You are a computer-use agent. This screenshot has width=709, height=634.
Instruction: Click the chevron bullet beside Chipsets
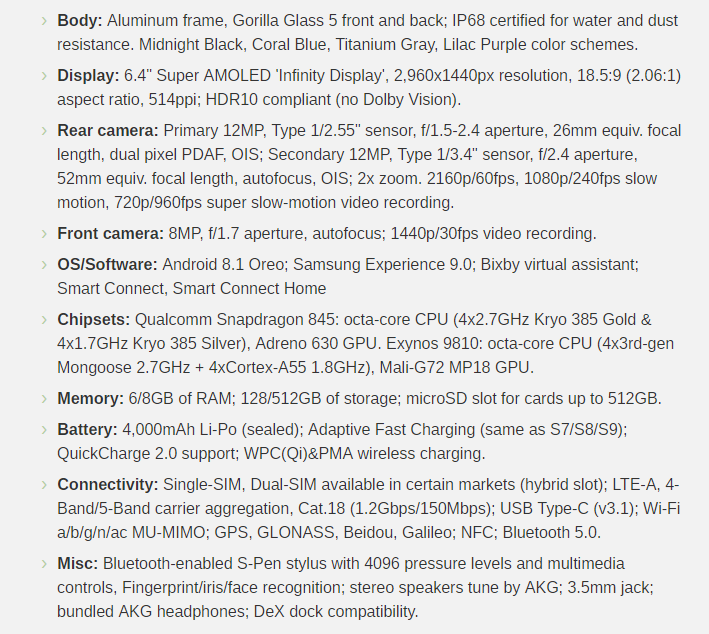point(44,320)
